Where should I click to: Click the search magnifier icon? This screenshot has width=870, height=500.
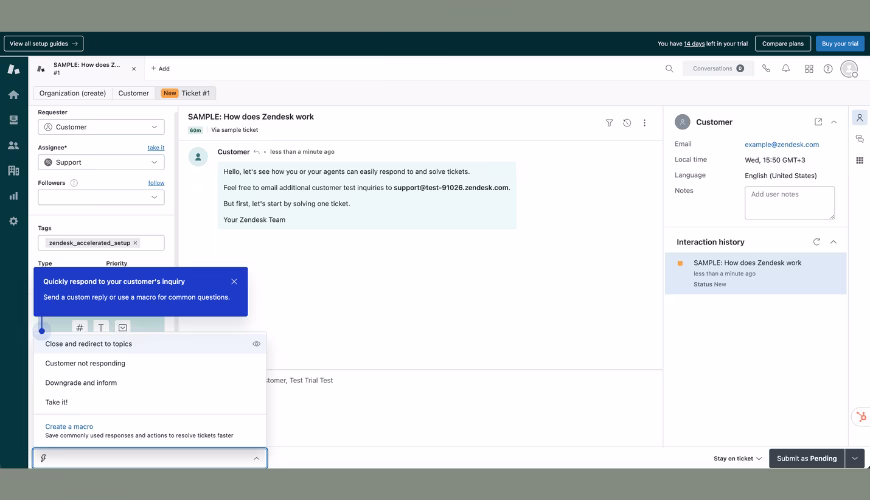click(x=669, y=69)
